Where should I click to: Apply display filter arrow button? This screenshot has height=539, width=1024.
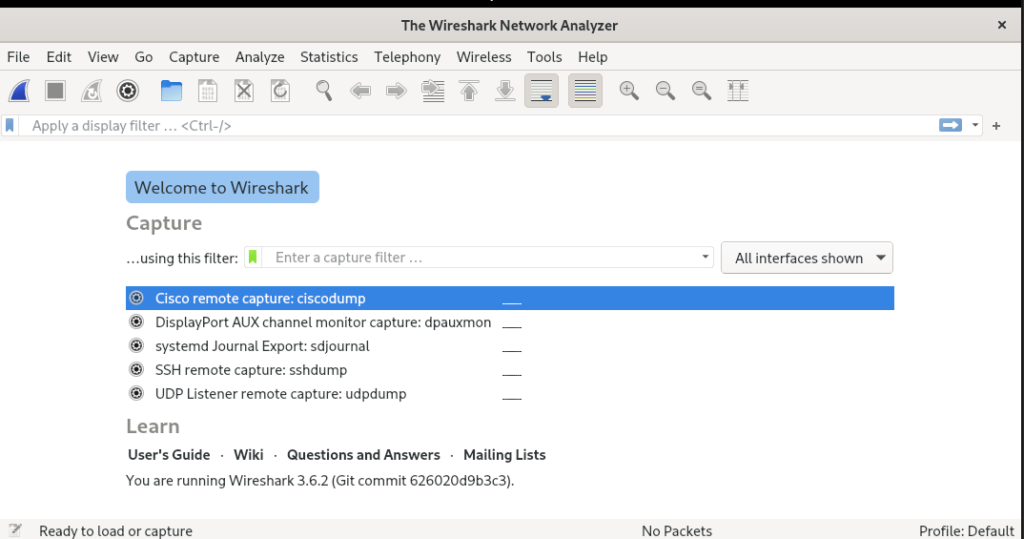pos(950,125)
